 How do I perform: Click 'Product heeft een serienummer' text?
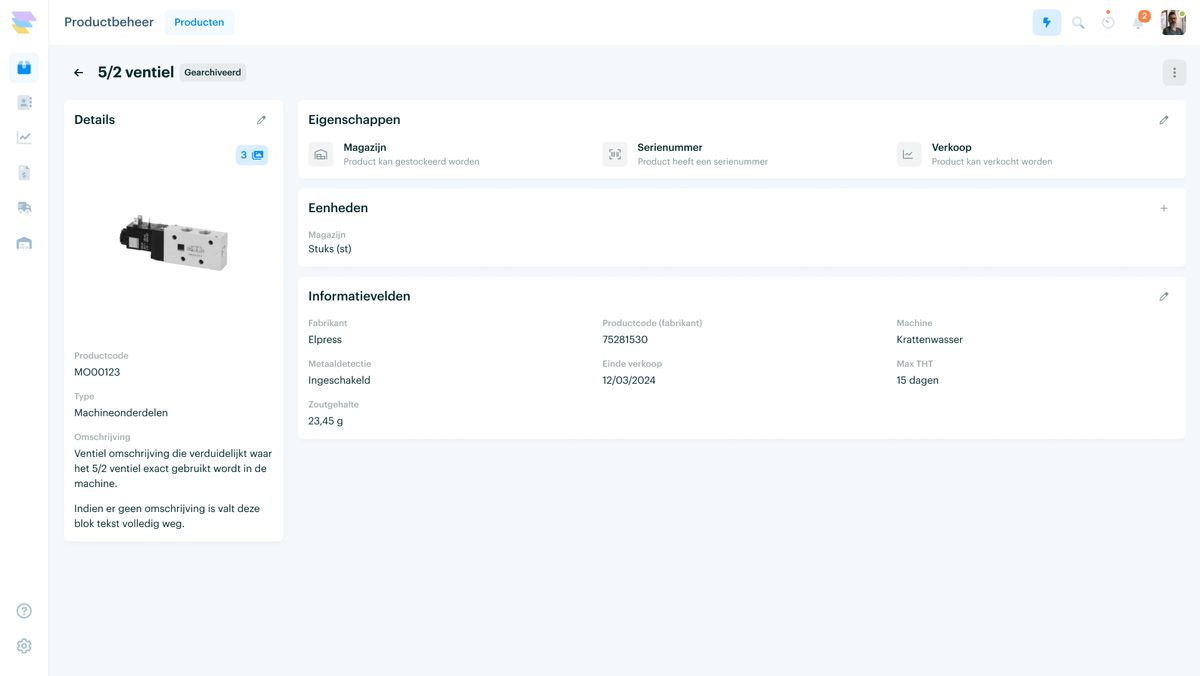point(703,162)
